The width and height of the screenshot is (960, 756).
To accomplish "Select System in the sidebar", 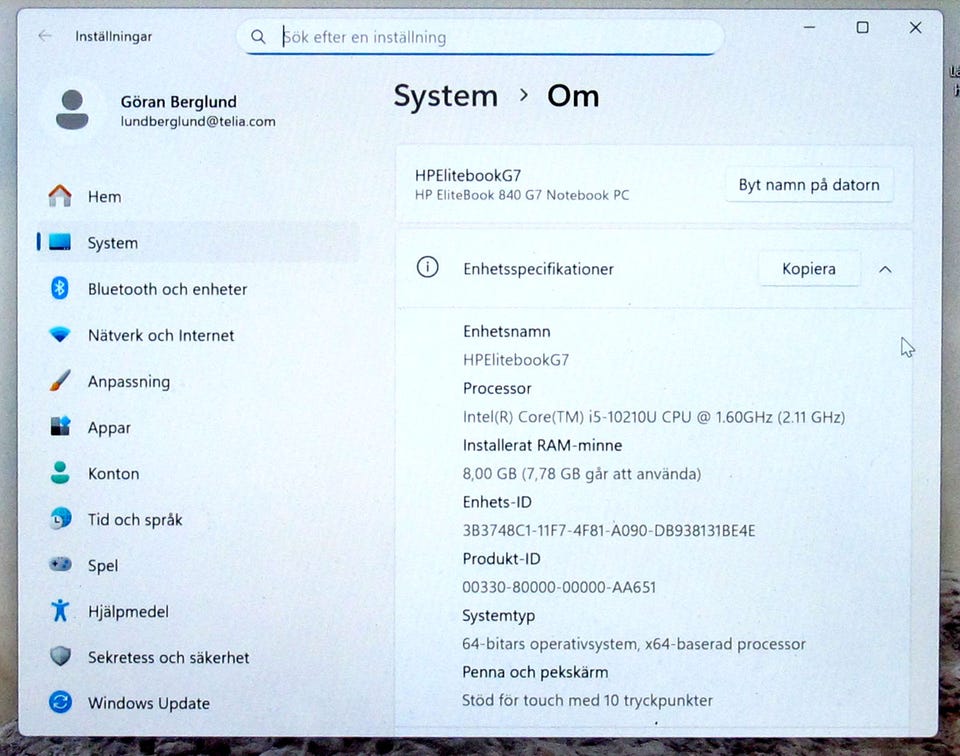I will [198, 242].
